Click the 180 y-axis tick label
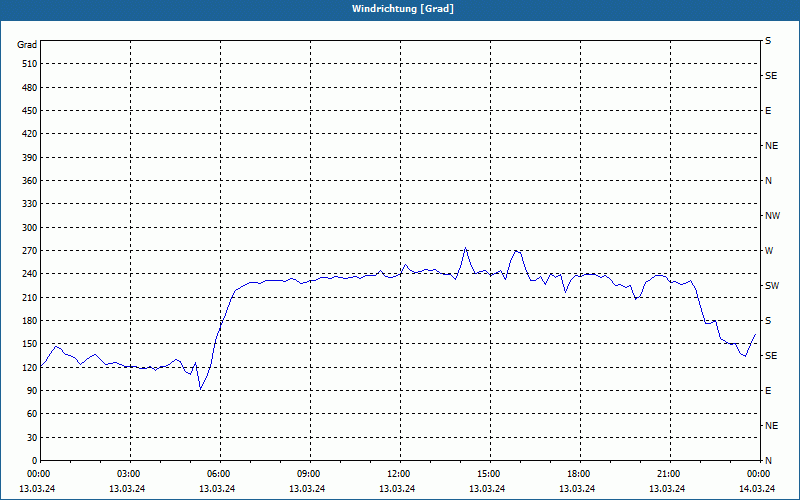800x500 pixels. pyautogui.click(x=30, y=321)
